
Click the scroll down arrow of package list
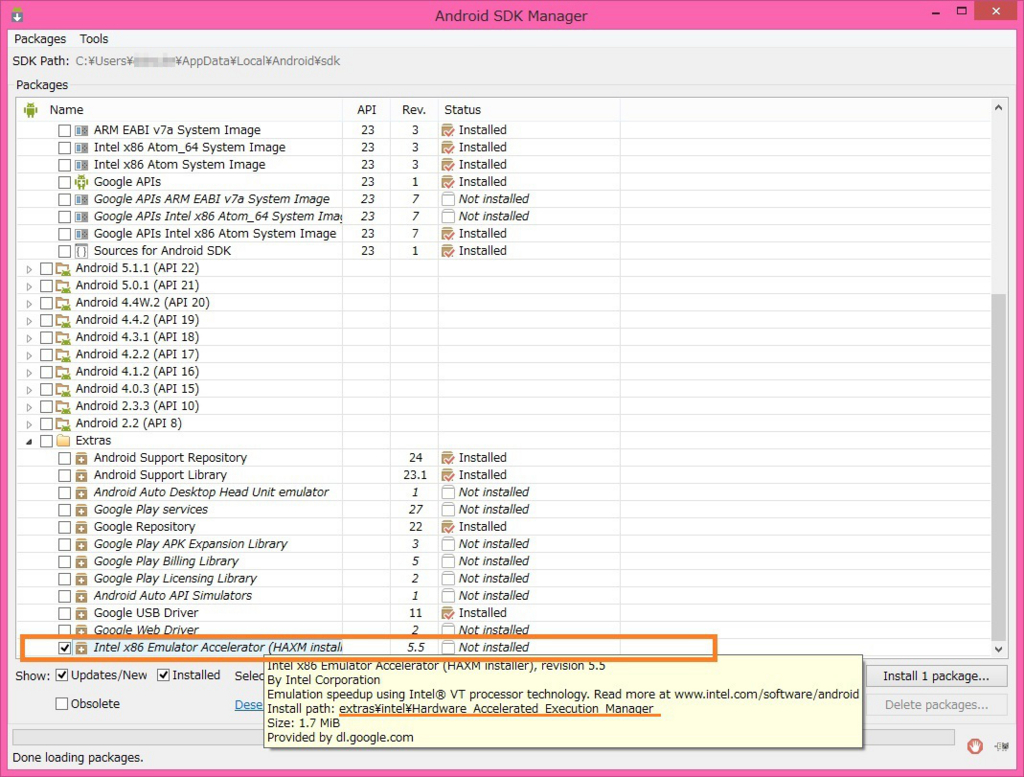pos(998,649)
